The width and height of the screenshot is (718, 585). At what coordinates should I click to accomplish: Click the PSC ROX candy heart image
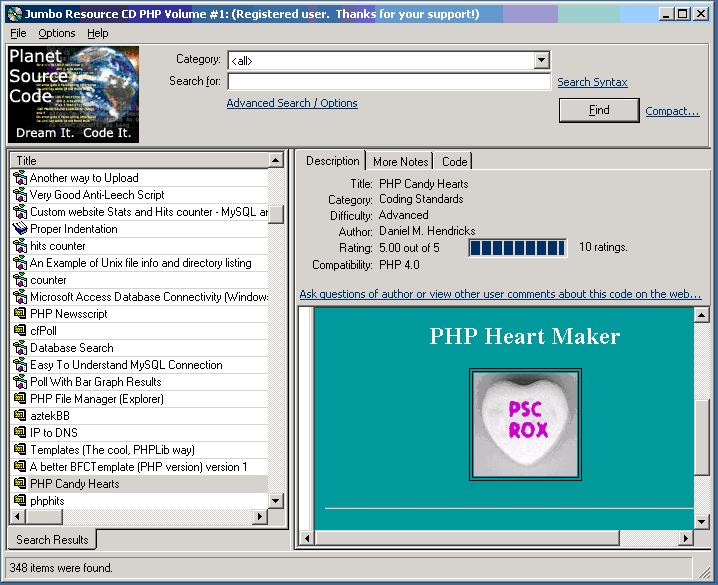tap(525, 424)
